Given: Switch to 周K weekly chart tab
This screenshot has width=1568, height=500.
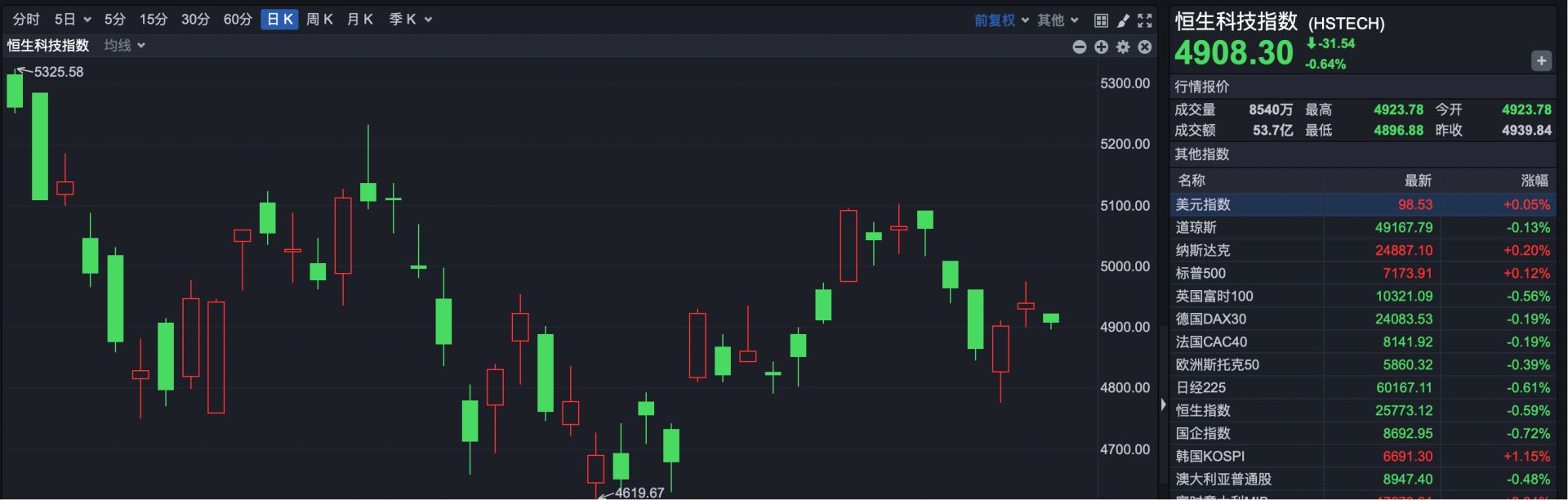Looking at the screenshot, I should [319, 20].
